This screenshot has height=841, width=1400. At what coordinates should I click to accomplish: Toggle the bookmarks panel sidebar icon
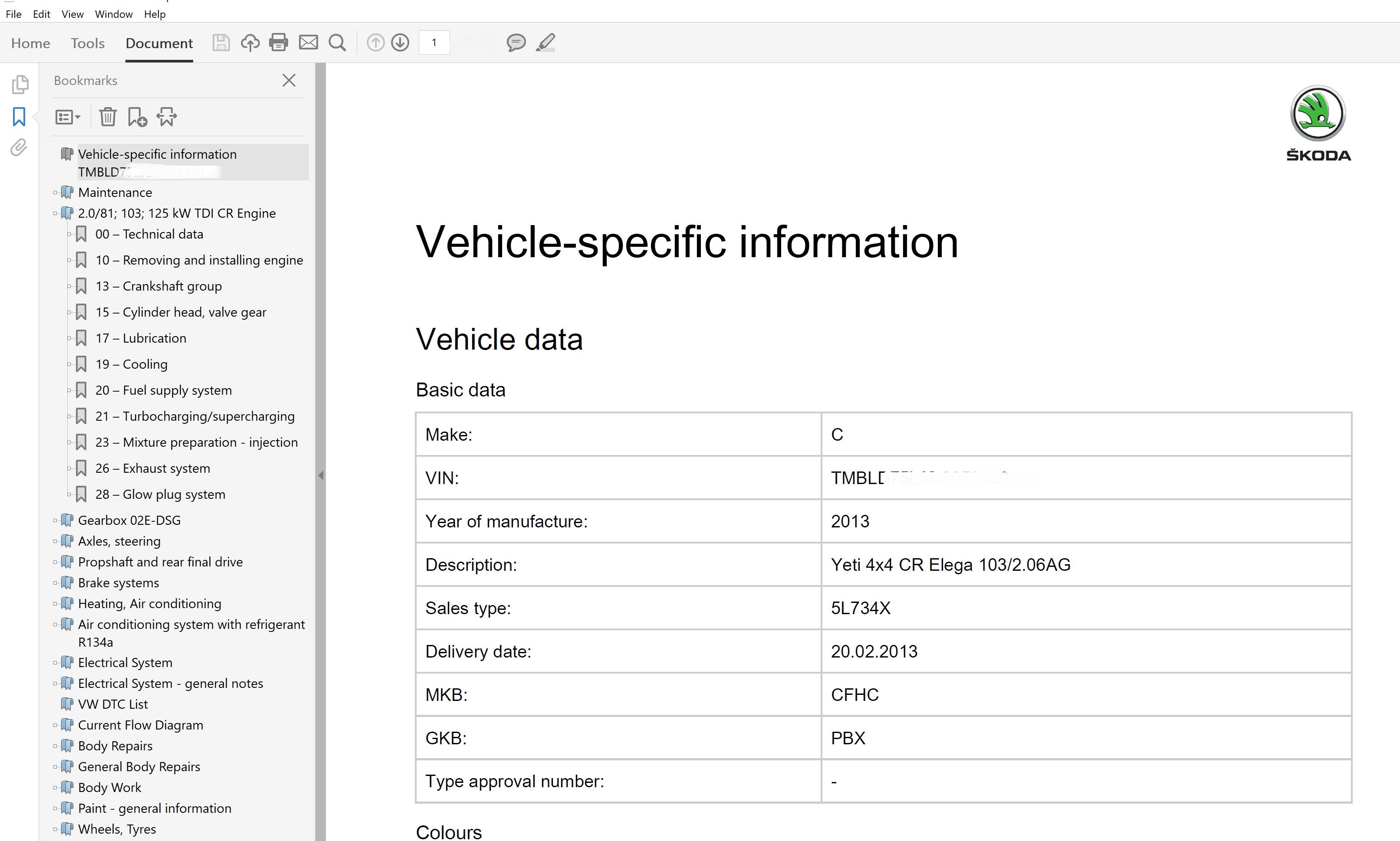coord(19,117)
